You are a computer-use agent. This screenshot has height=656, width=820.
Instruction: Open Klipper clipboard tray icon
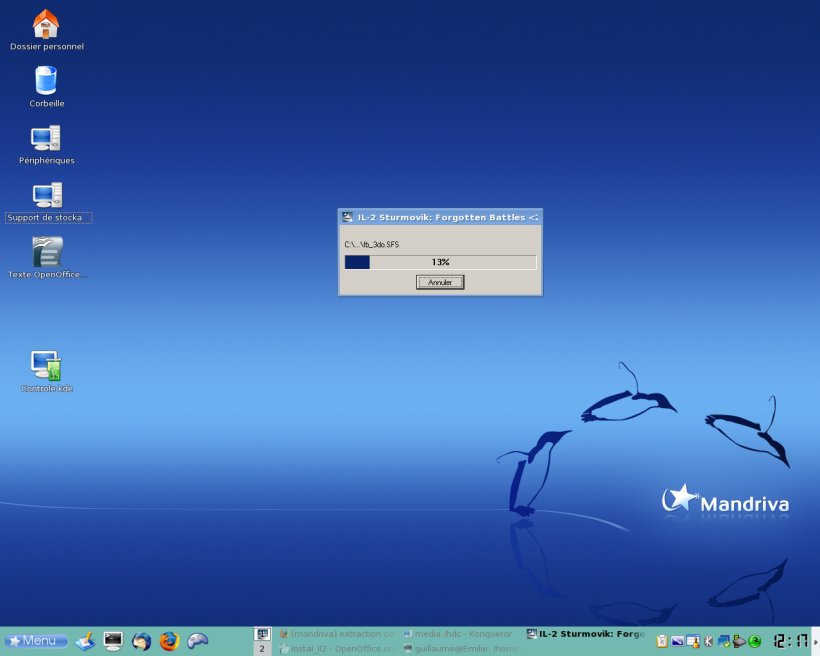click(x=662, y=641)
